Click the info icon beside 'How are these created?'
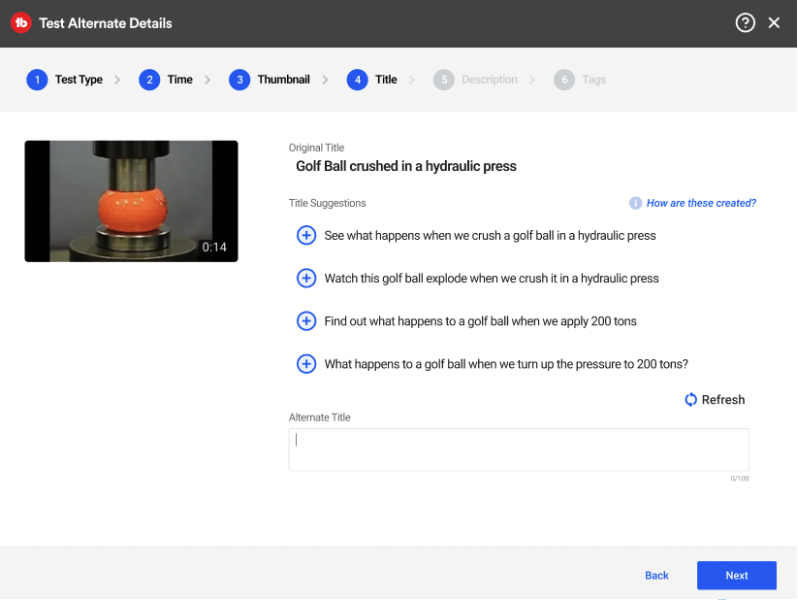Screen dimensions: 798x600 coord(635,203)
